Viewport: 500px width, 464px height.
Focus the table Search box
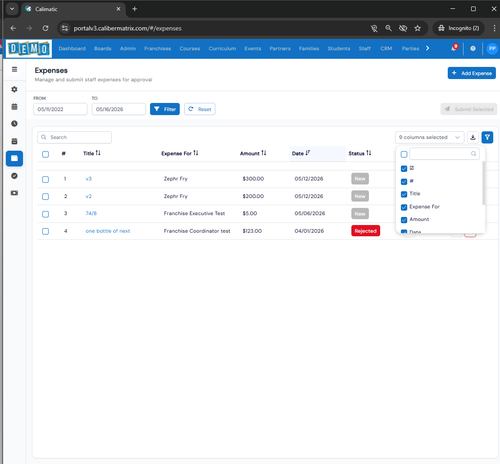point(74,137)
